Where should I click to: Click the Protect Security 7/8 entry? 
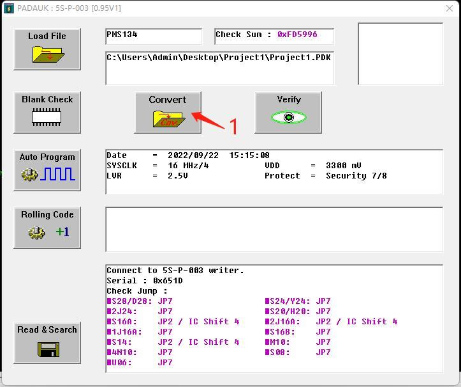tap(326, 176)
